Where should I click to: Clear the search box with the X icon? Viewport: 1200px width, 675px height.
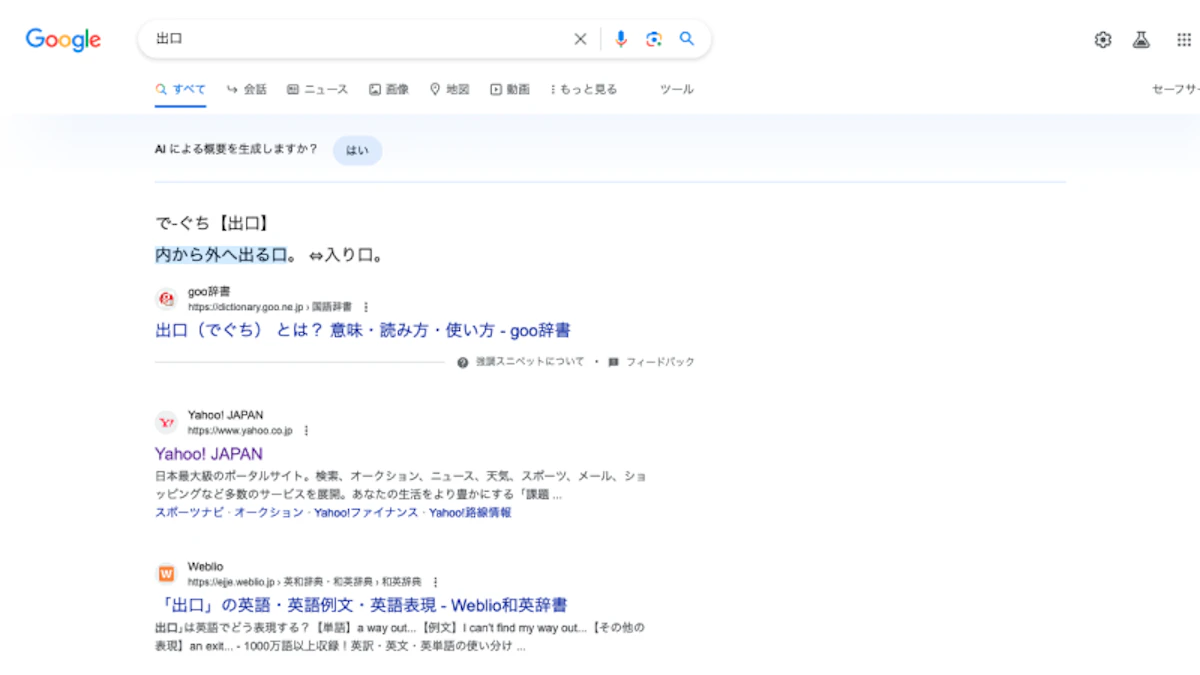[x=580, y=39]
